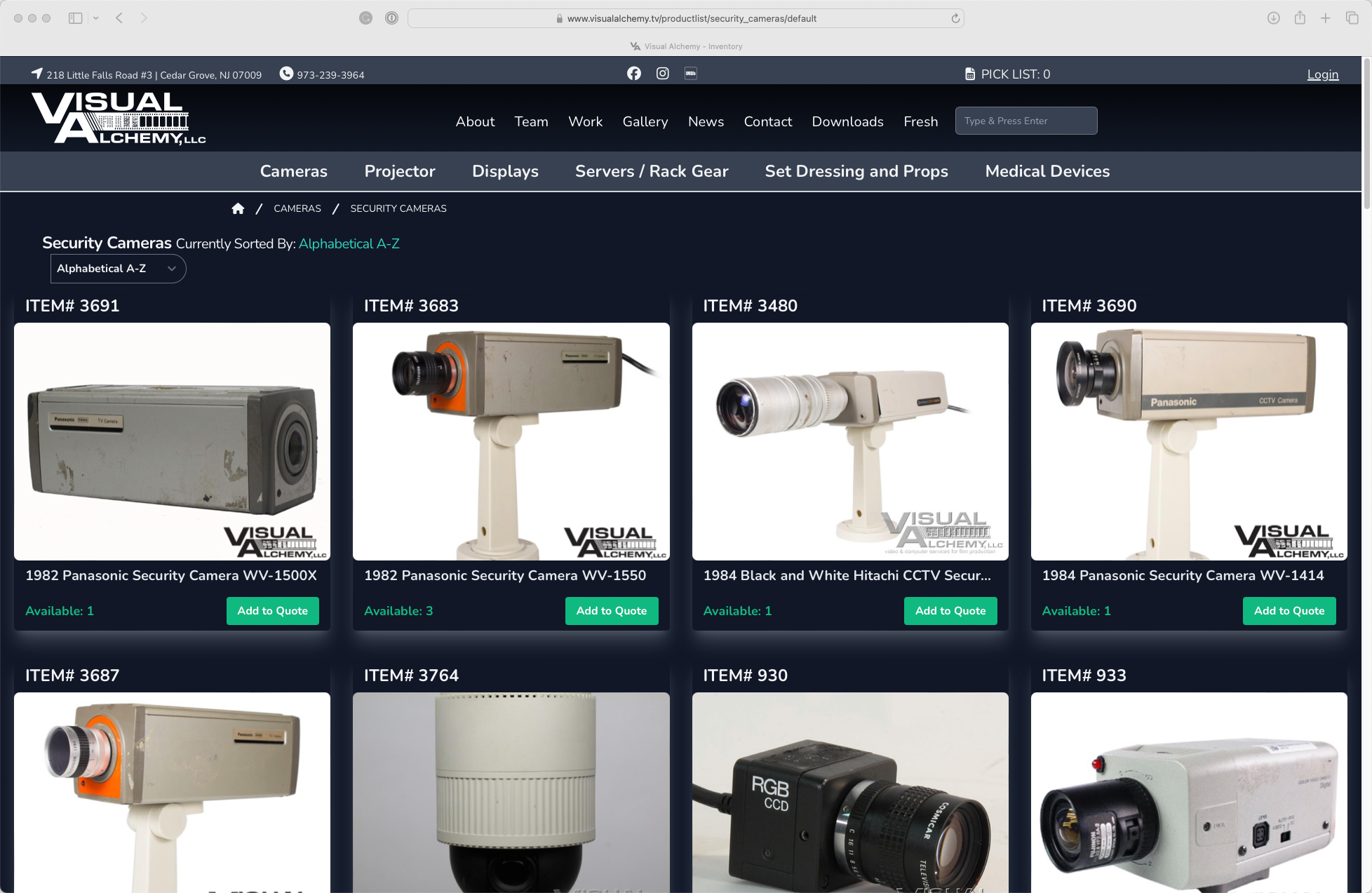Open the Work menu item
Viewport: 1372px width, 893px height.
coord(585,121)
